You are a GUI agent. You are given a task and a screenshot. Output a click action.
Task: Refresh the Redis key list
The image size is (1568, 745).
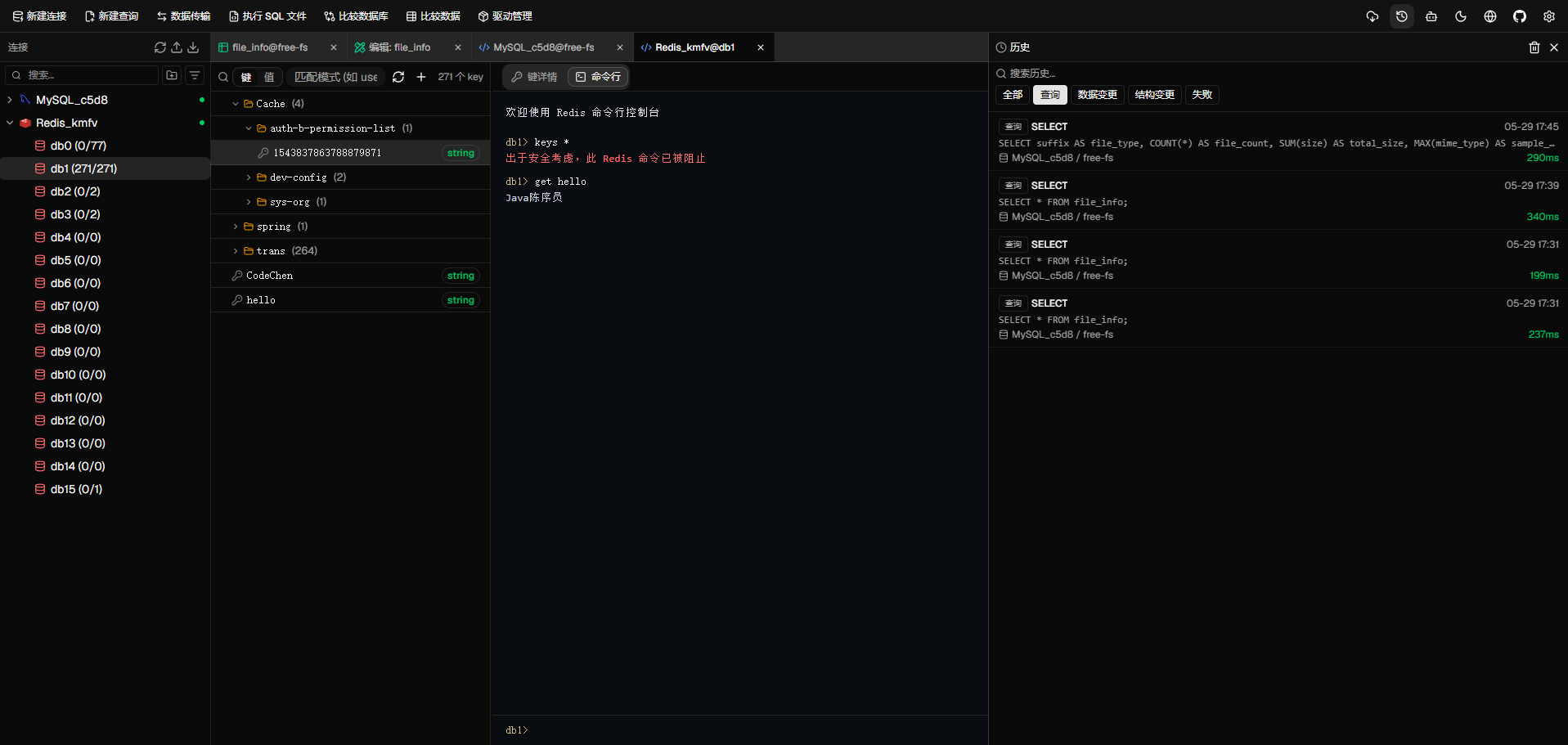point(398,77)
